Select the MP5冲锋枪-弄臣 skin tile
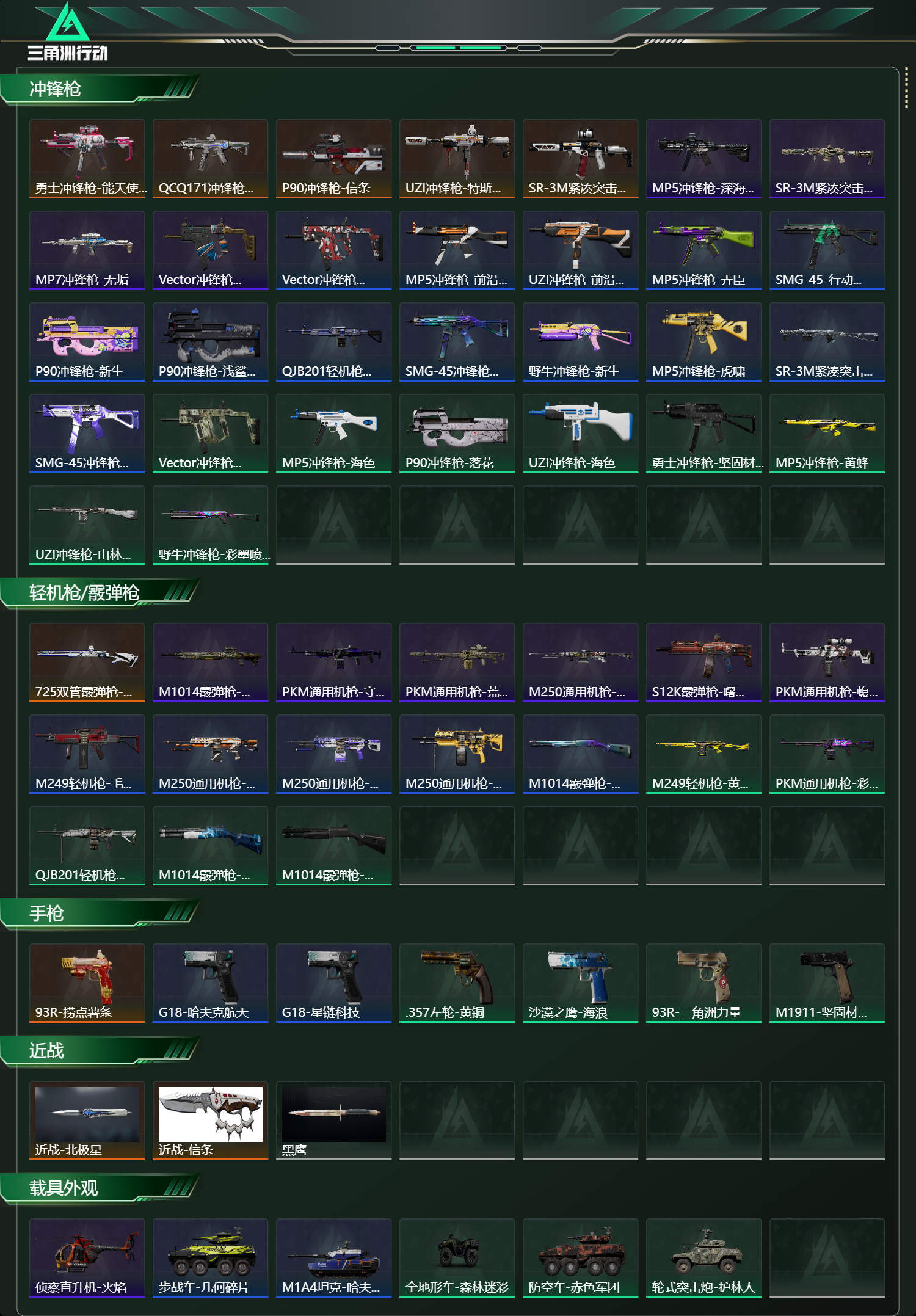This screenshot has height=1316, width=916. pos(703,250)
